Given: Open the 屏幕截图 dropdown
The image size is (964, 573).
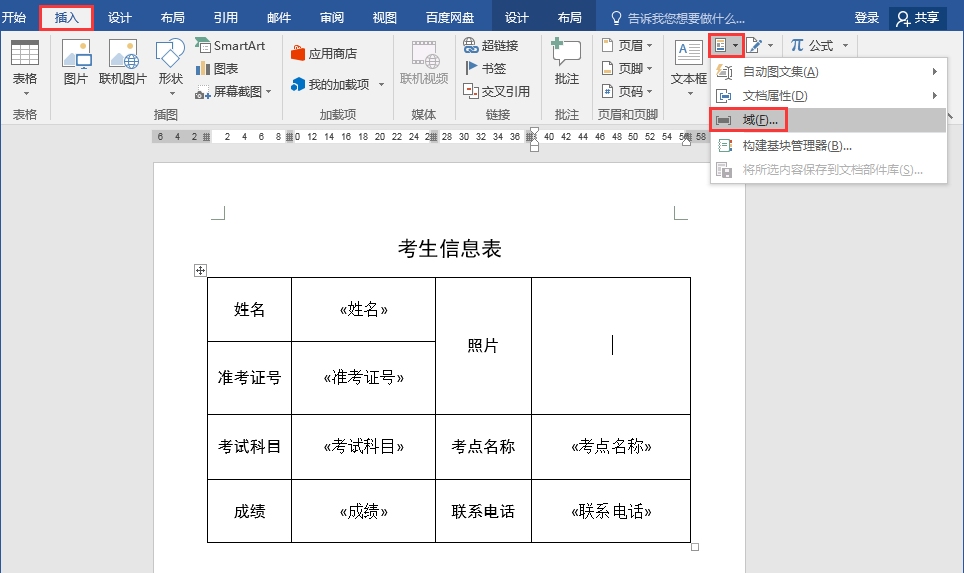Looking at the screenshot, I should (234, 92).
